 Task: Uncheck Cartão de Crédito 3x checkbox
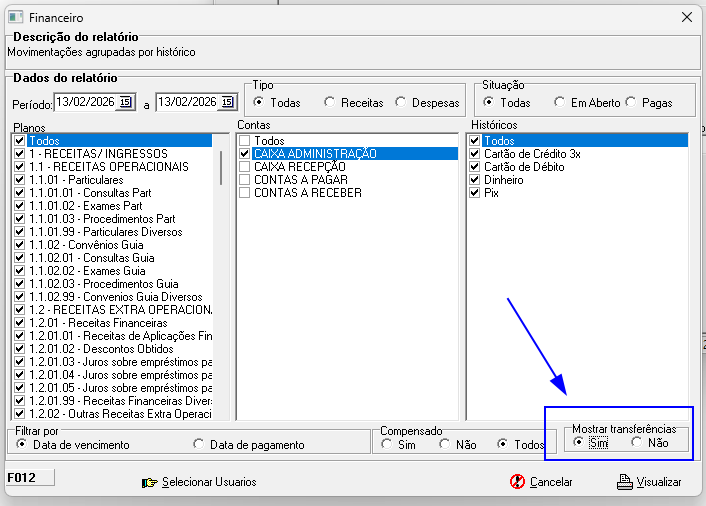[x=475, y=154]
